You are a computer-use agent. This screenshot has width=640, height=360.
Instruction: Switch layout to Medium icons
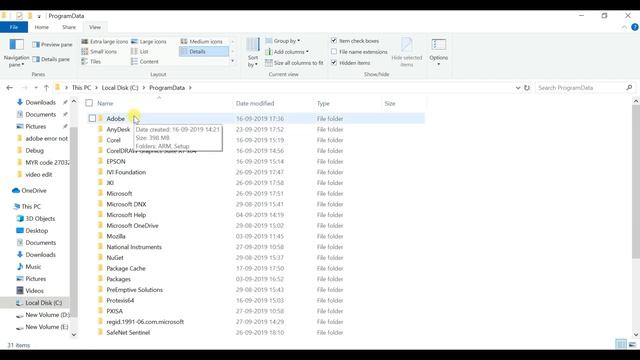pyautogui.click(x=202, y=42)
